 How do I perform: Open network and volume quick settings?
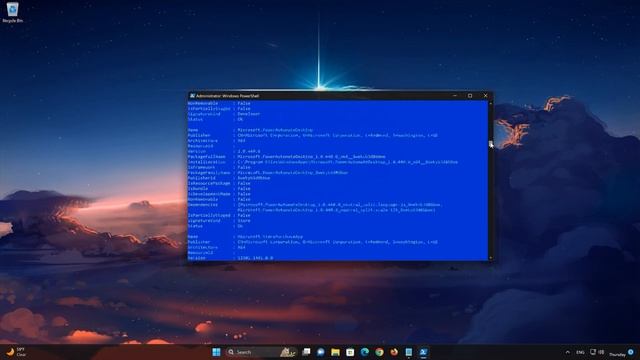pyautogui.click(x=597, y=352)
